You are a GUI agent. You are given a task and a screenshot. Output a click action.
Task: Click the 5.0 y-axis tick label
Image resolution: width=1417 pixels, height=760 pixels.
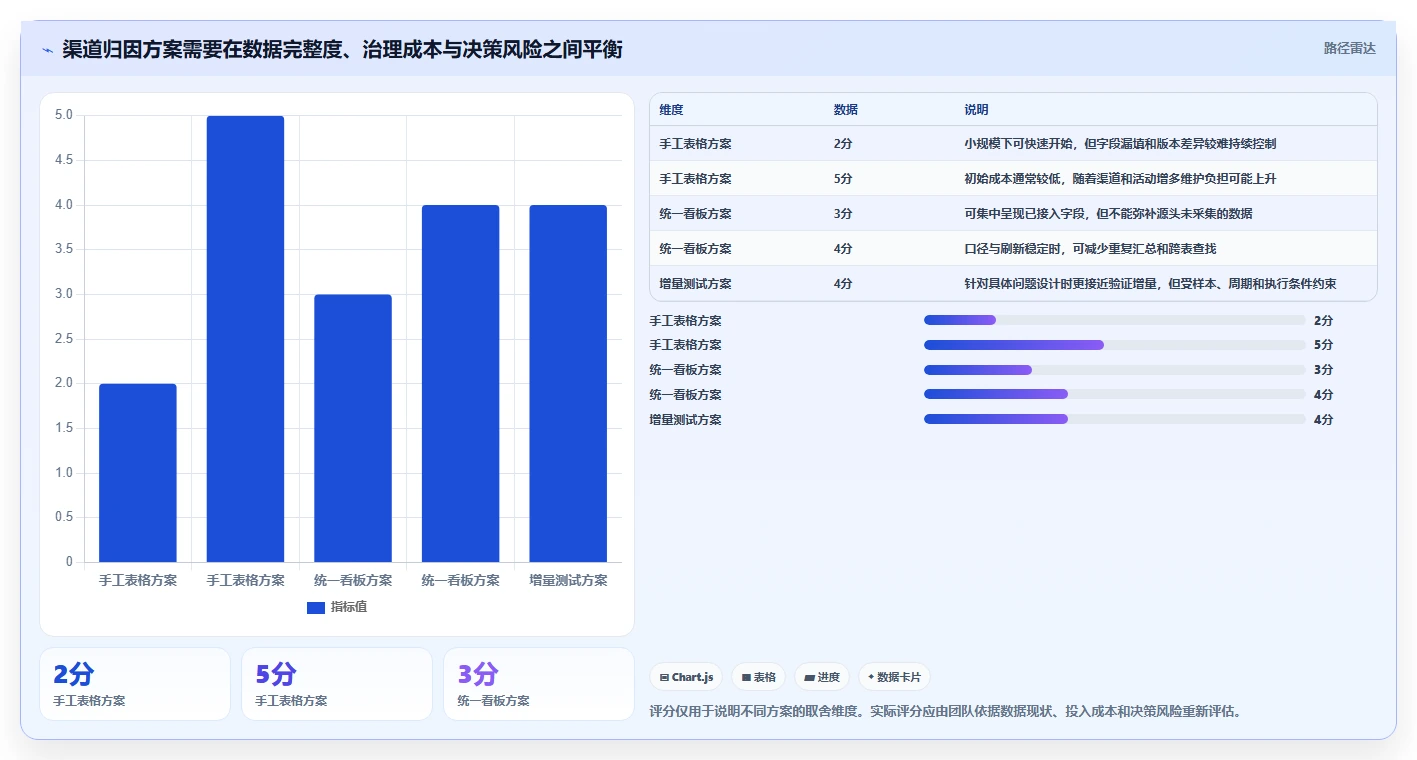coord(63,115)
